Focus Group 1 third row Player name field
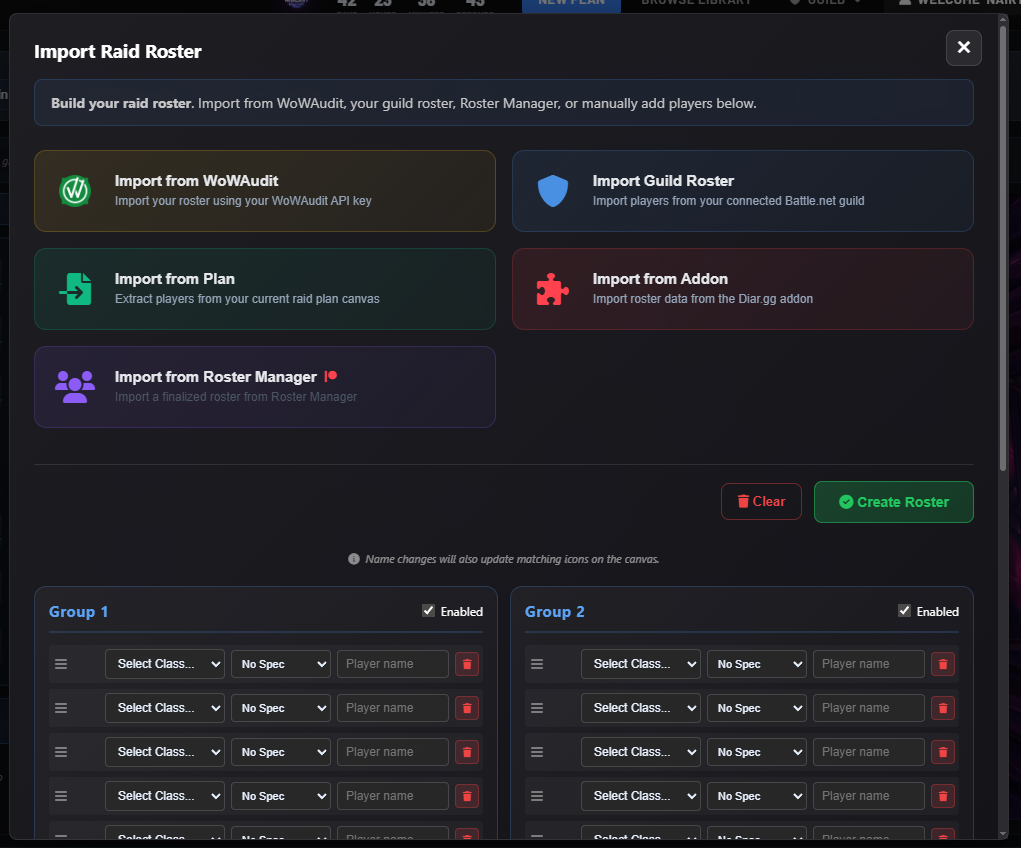 tap(393, 752)
